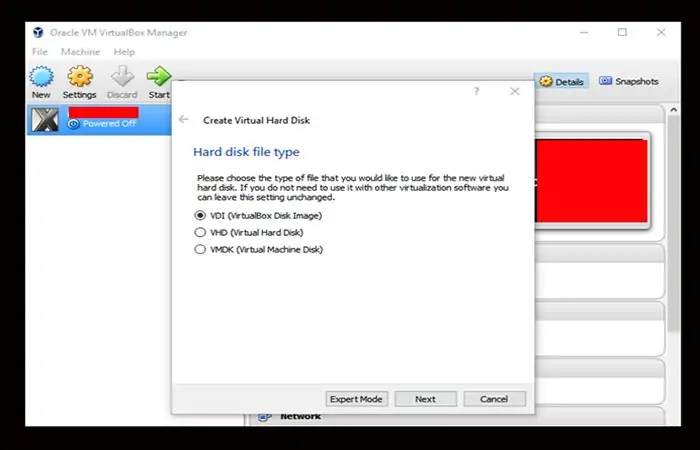Select VDI (VirtualBox Disk Image) radio button

pyautogui.click(x=200, y=215)
